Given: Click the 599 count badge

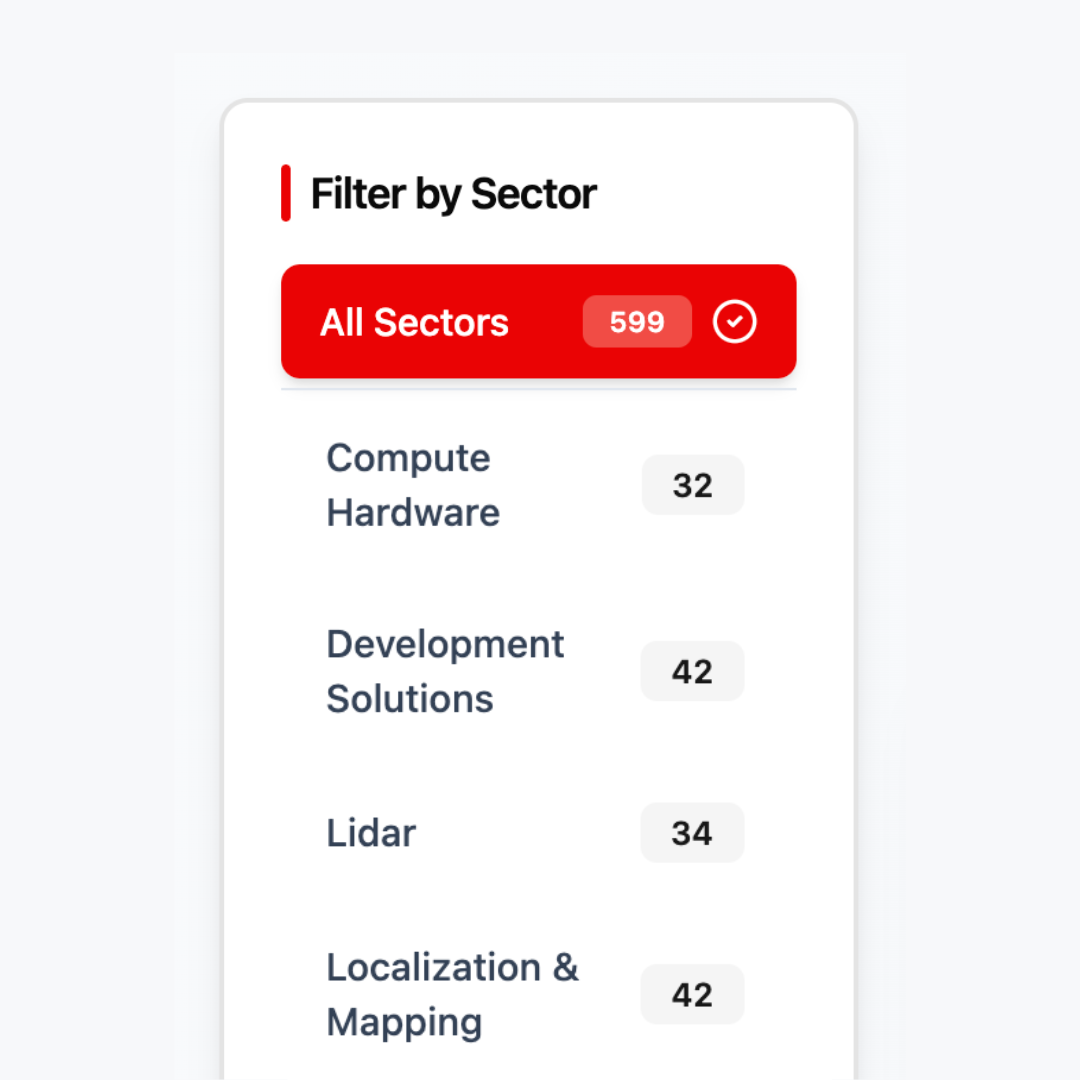Looking at the screenshot, I should pos(637,321).
